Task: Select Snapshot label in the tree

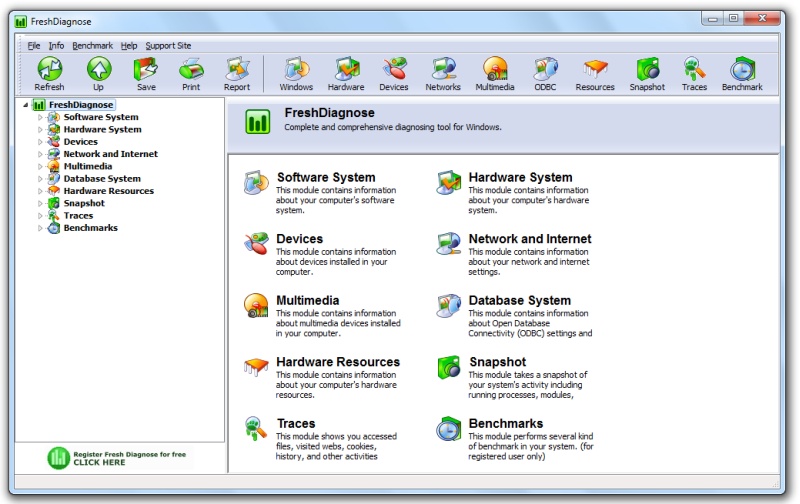Action: pyautogui.click(x=84, y=203)
